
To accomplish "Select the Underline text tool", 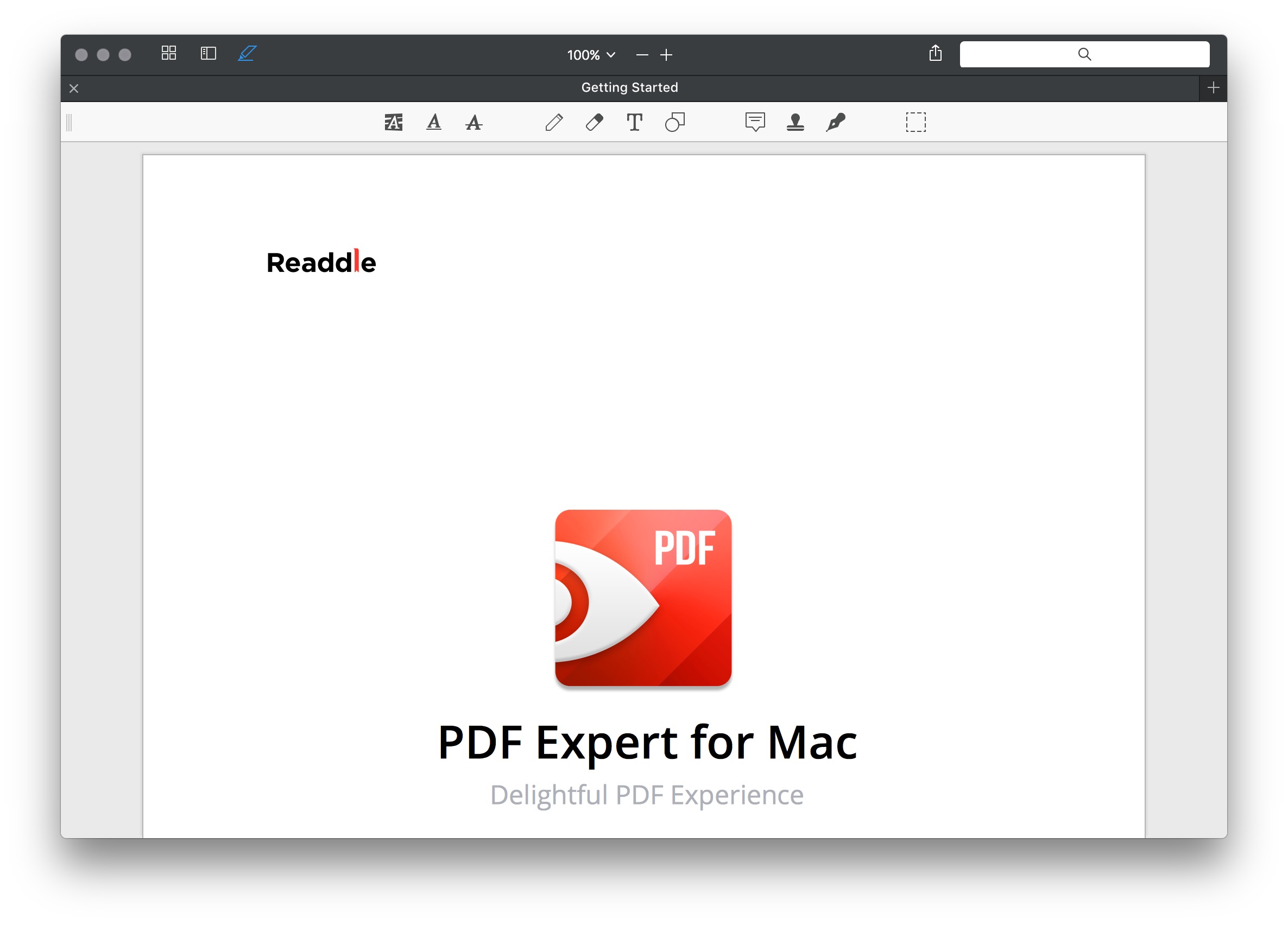I will tap(434, 122).
